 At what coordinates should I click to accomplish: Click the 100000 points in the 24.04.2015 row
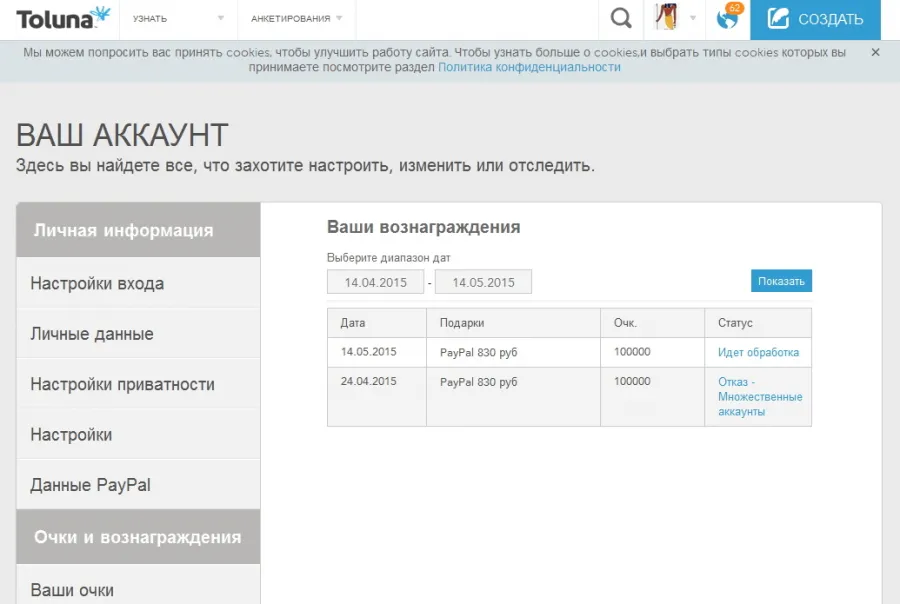[632, 381]
